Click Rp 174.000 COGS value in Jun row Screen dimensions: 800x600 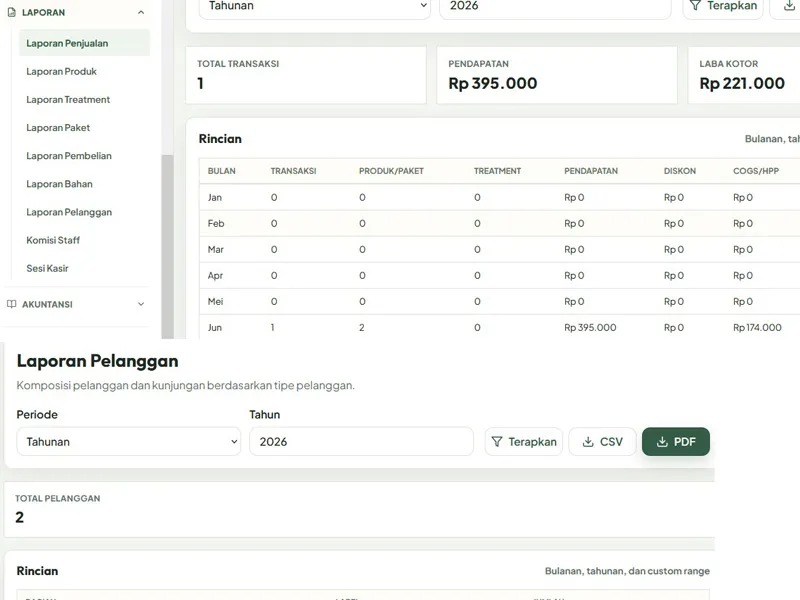click(x=757, y=328)
